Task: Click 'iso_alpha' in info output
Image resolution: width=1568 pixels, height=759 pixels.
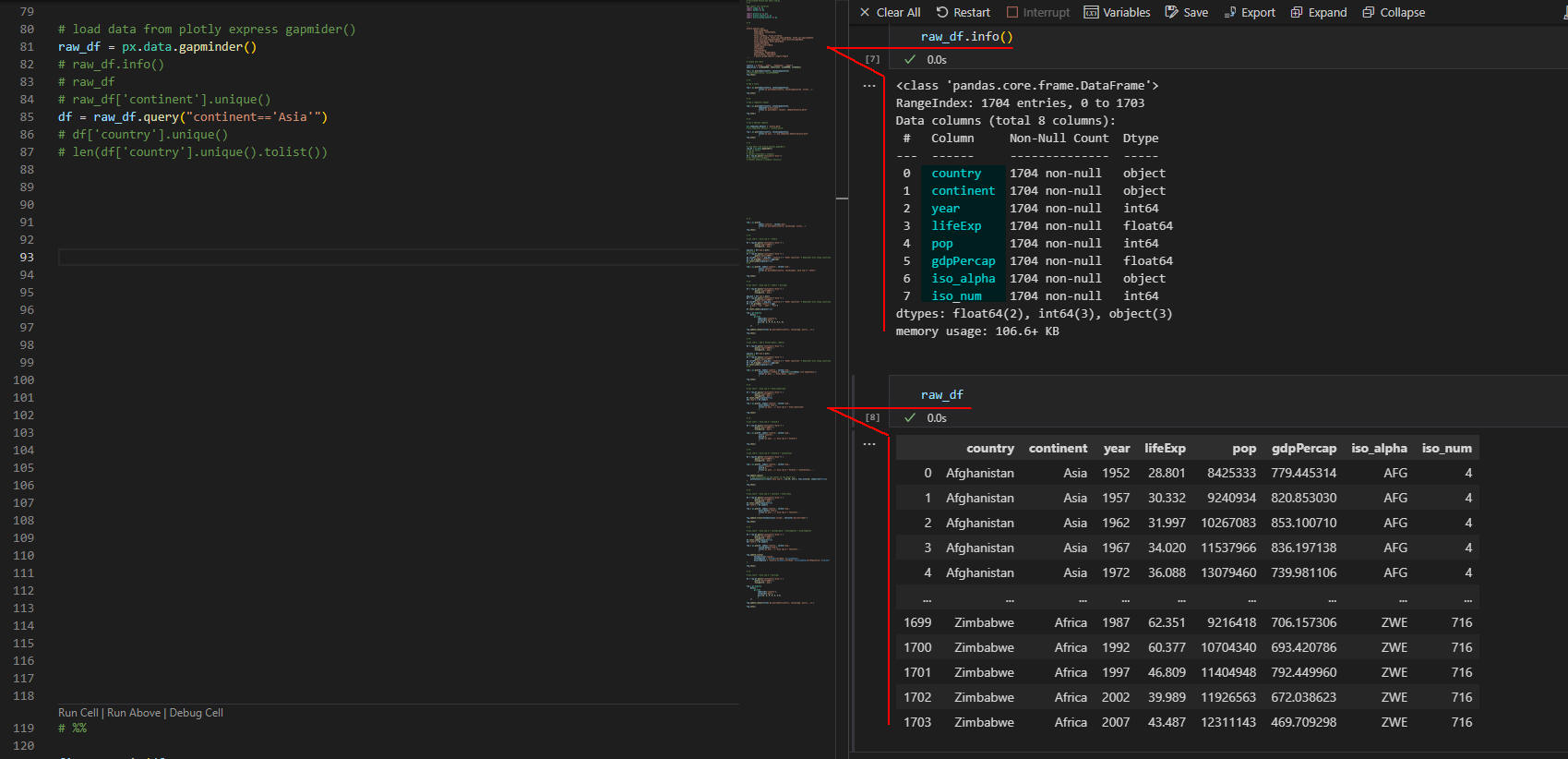Action: click(x=964, y=279)
